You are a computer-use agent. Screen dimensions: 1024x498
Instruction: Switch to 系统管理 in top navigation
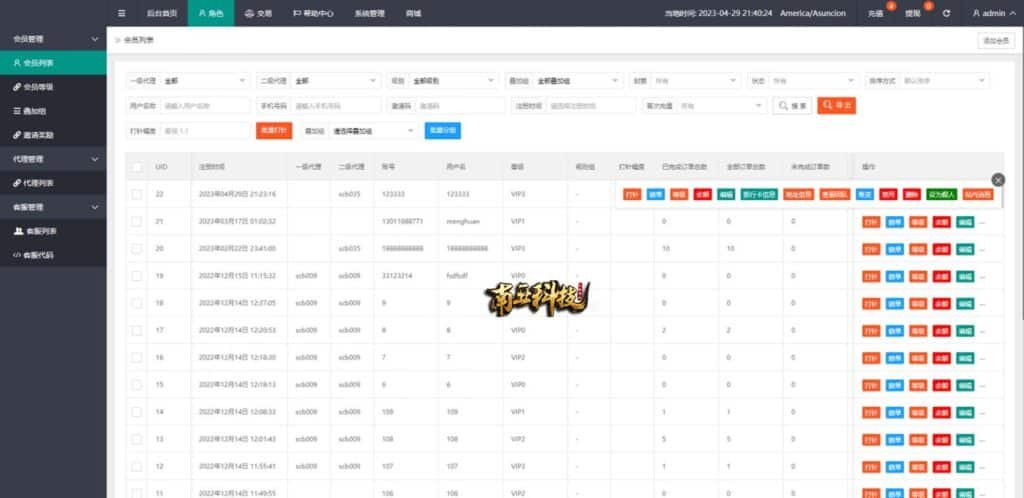pyautogui.click(x=369, y=13)
